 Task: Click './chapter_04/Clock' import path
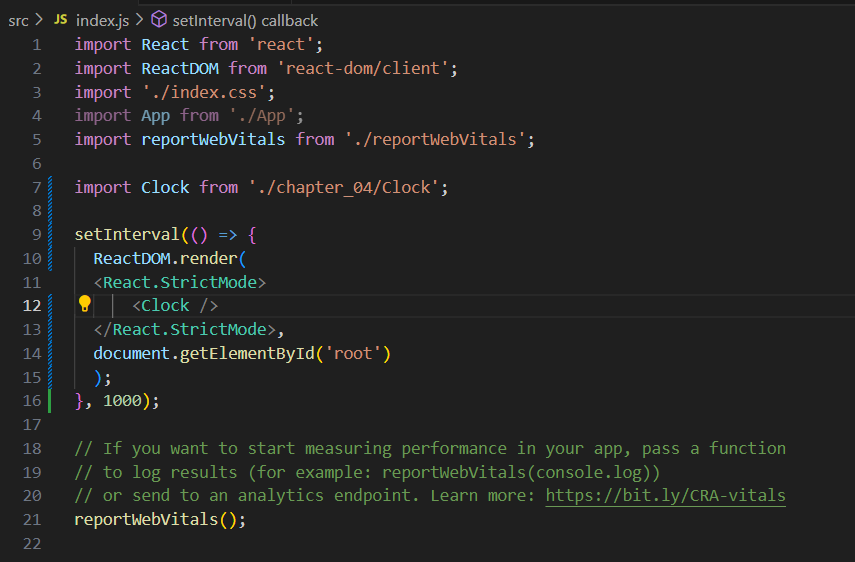[x=344, y=188]
